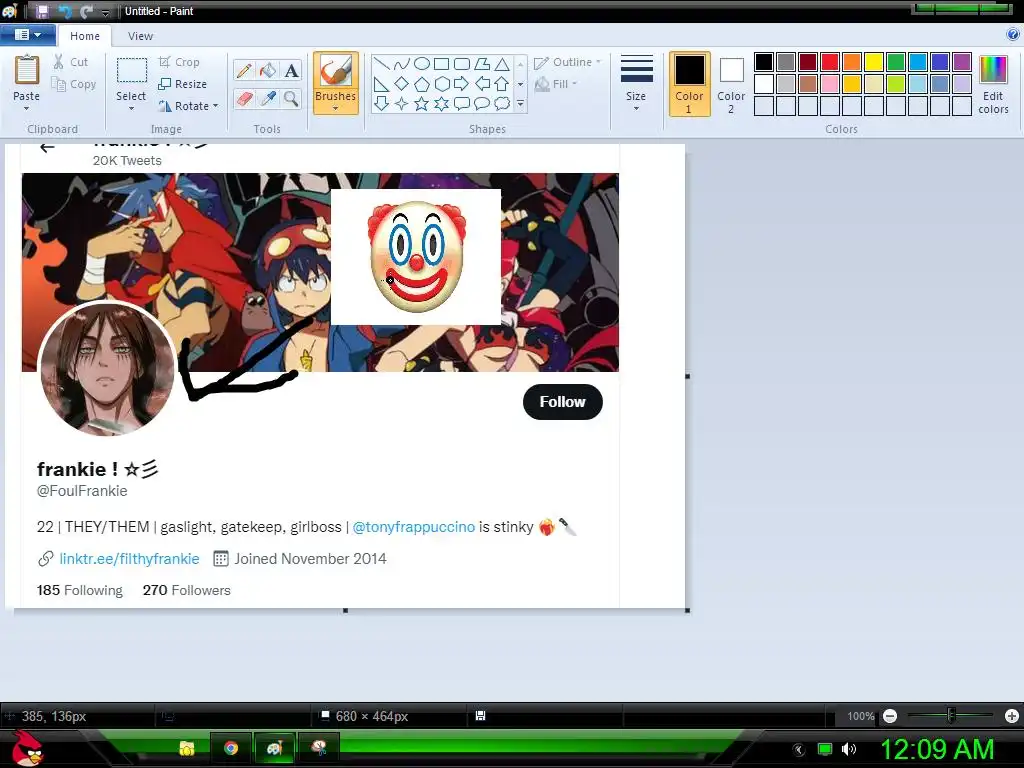Image resolution: width=1024 pixels, height=768 pixels.
Task: Click the Paste clipboard icon
Action: tap(27, 70)
